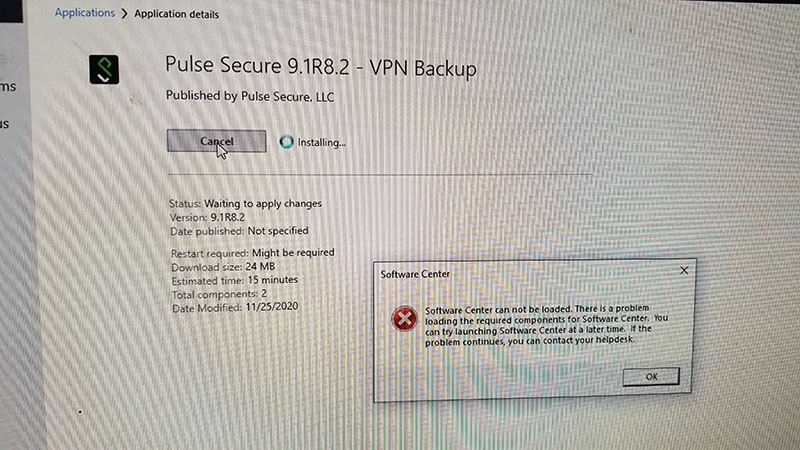Go back to Applications via breadcrumb
This screenshot has height=450, width=800.
pyautogui.click(x=85, y=13)
